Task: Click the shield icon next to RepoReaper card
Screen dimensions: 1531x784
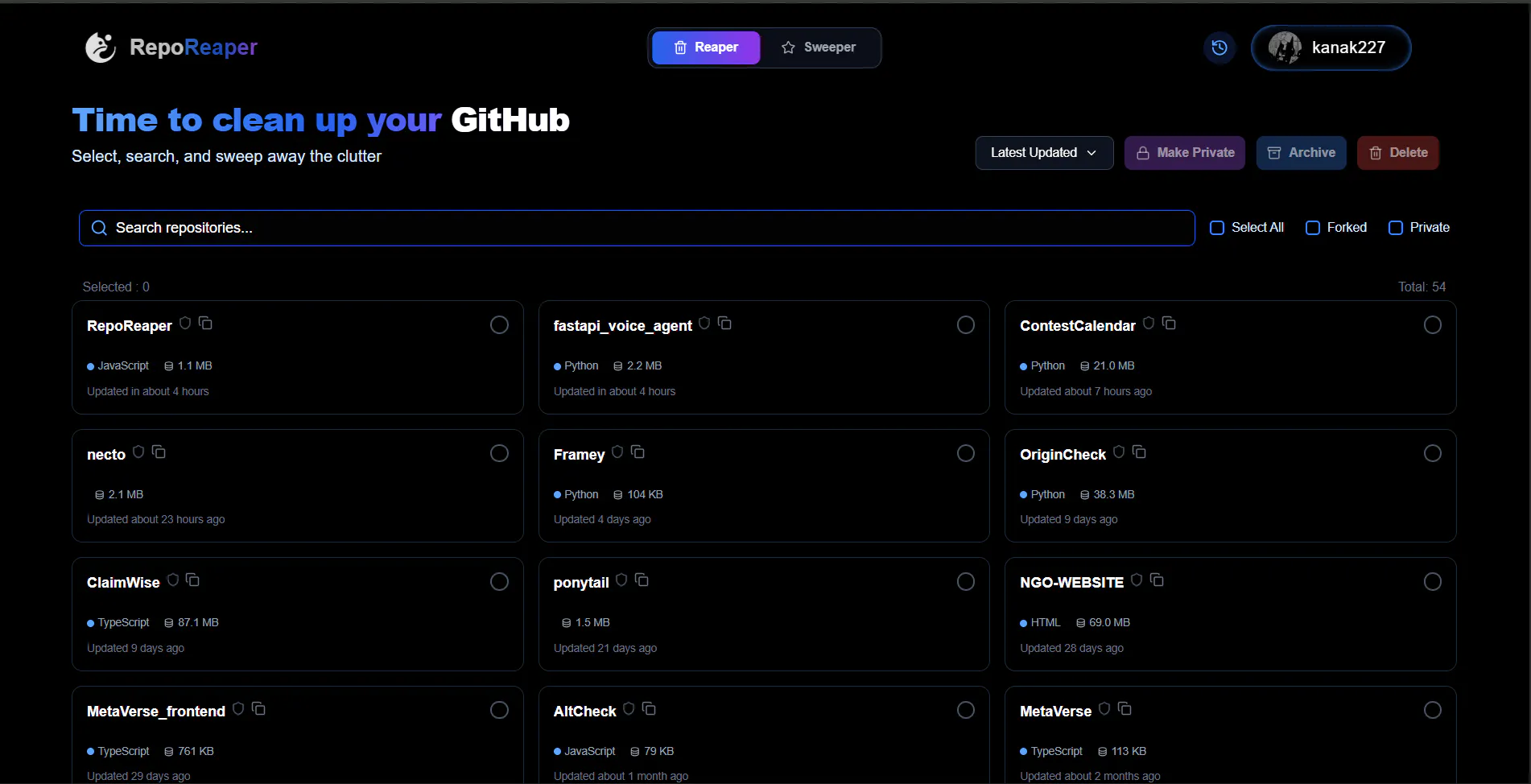Action: tap(185, 323)
